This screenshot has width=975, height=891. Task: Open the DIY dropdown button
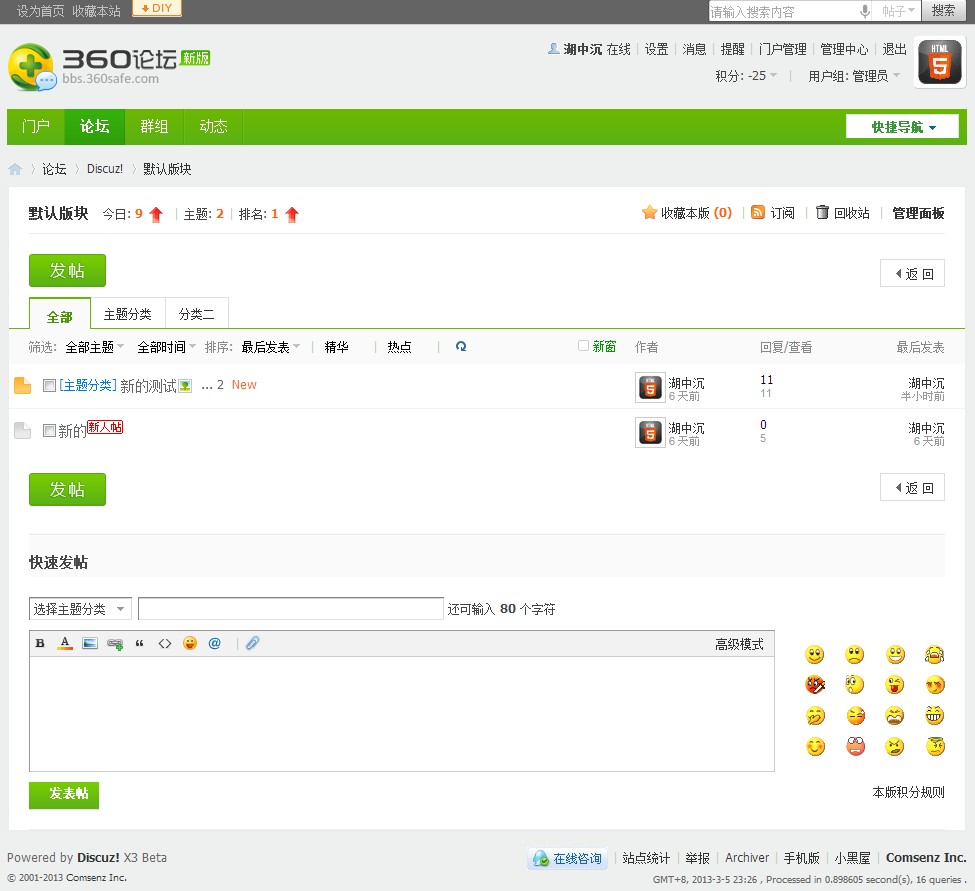point(157,8)
